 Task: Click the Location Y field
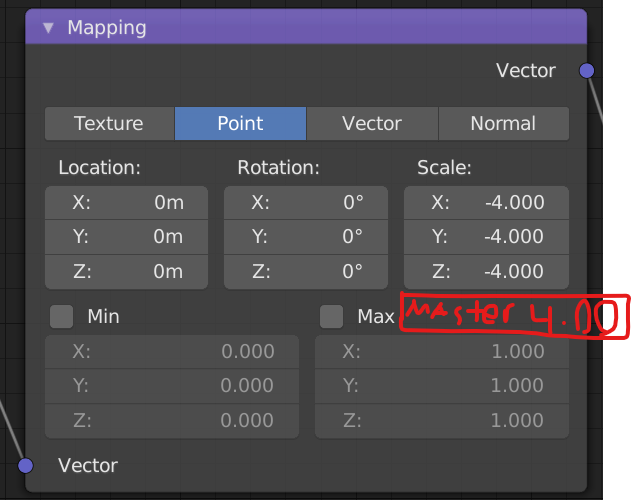coord(127,237)
